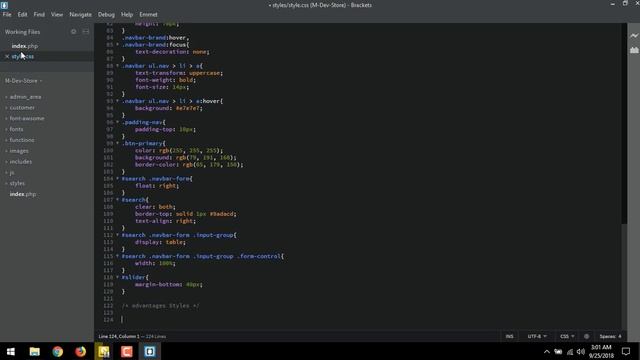Click the vertical editor scrollbar thumb
This screenshot has height=360, width=640.
click(624, 123)
